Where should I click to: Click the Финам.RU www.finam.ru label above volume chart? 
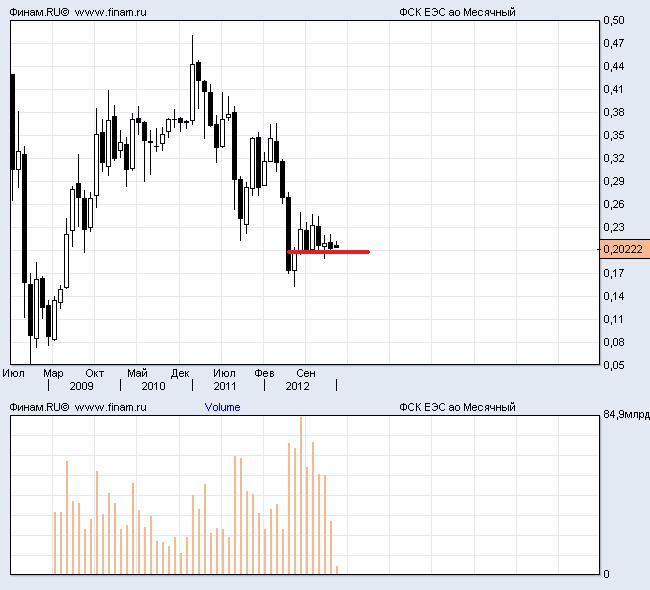click(78, 407)
